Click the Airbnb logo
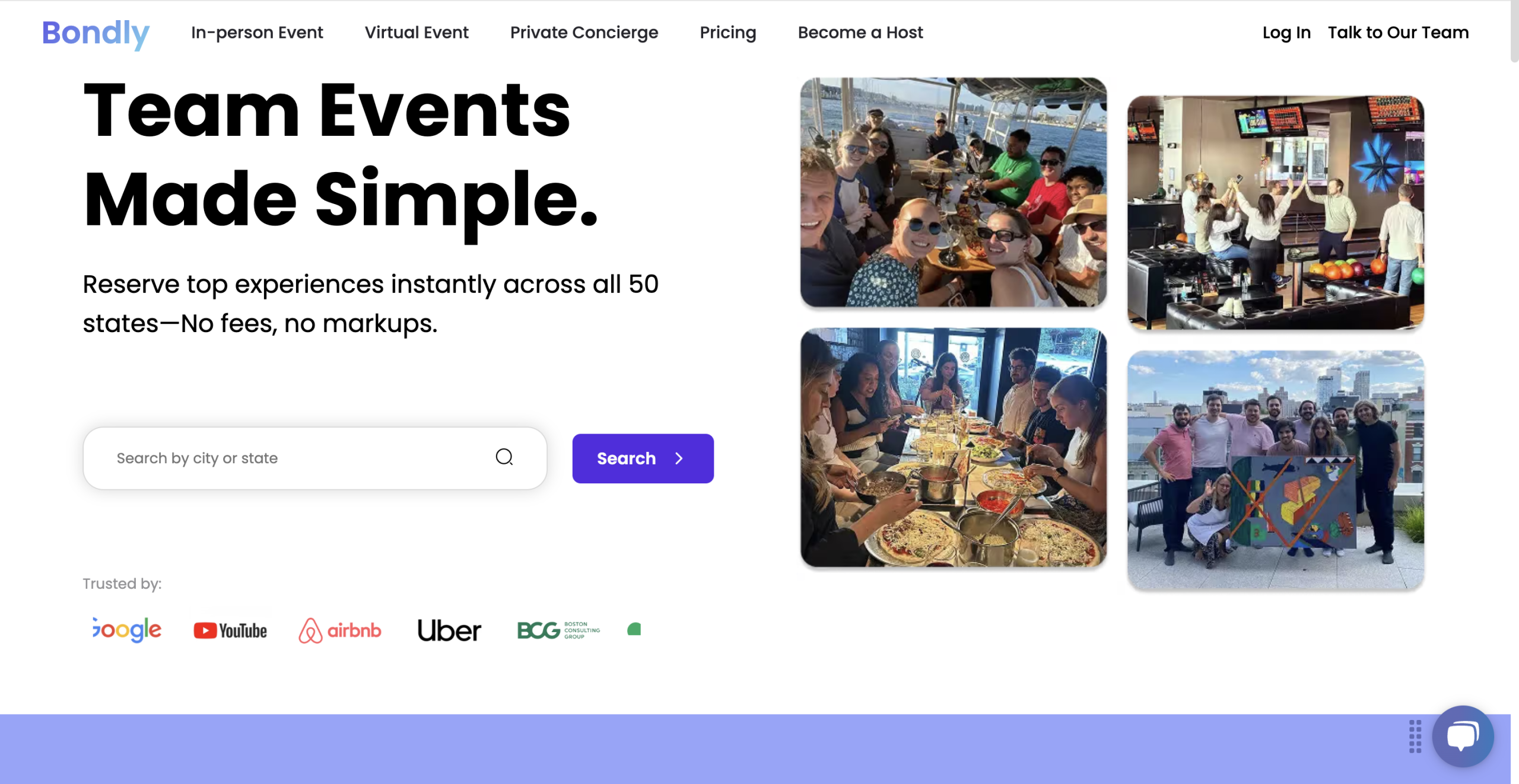Image resolution: width=1519 pixels, height=784 pixels. [340, 630]
